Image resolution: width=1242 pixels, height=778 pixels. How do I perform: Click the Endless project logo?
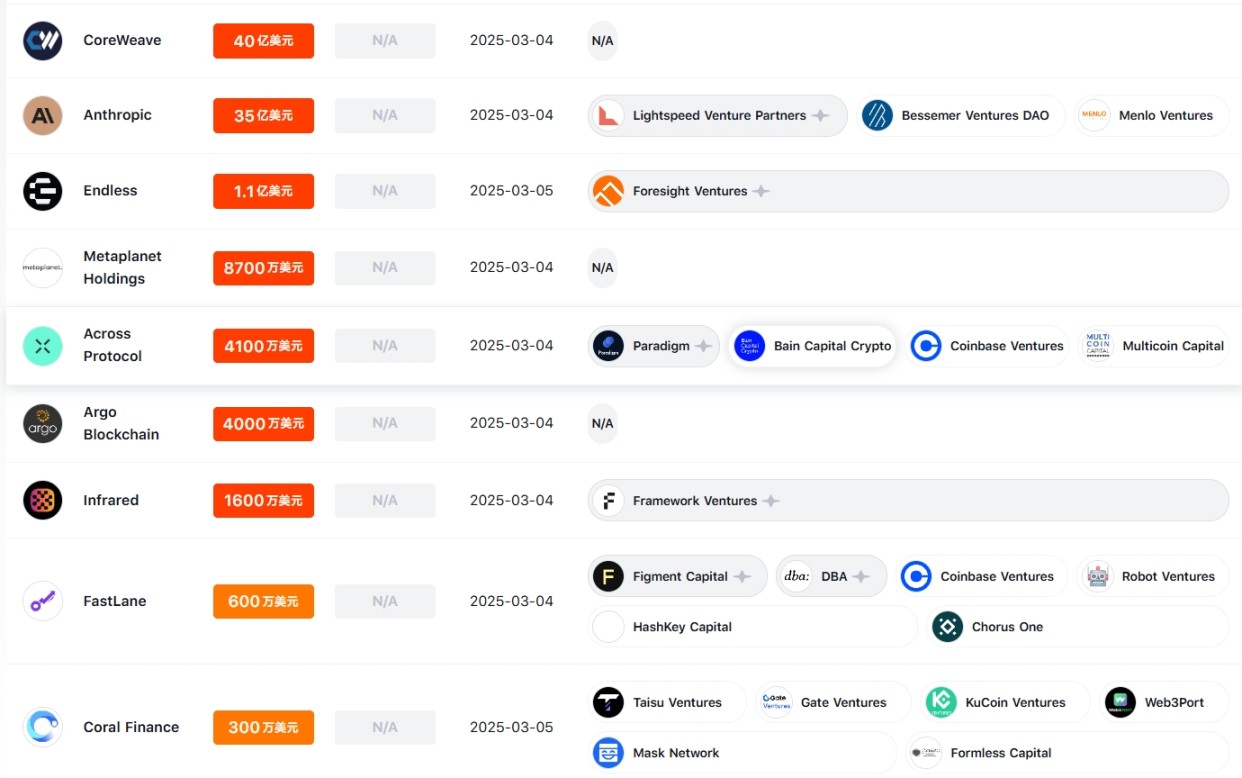tap(43, 191)
